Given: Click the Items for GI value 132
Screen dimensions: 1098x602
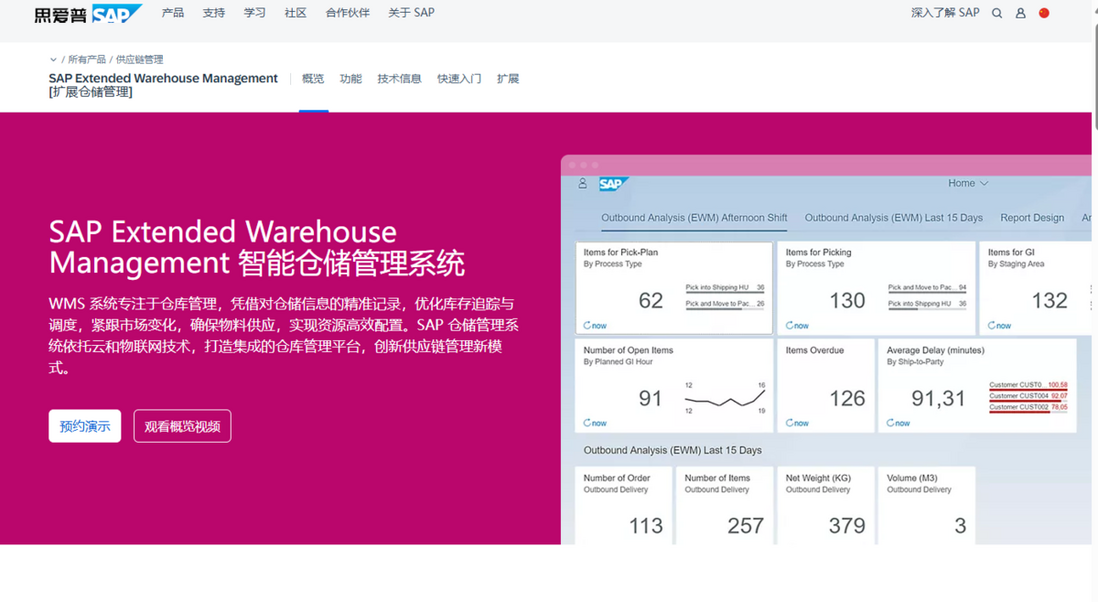Looking at the screenshot, I should (x=1050, y=300).
